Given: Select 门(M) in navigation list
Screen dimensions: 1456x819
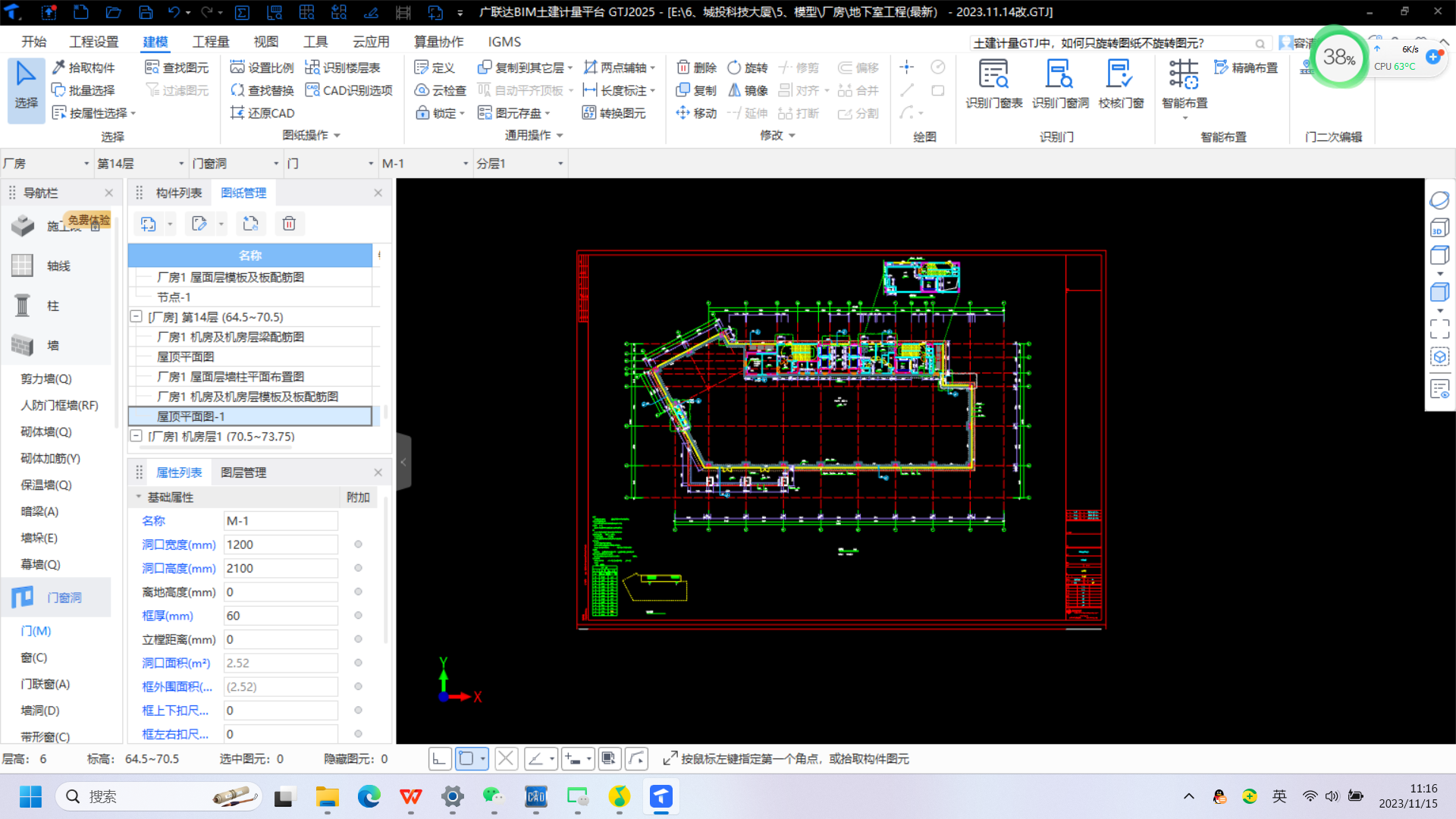Looking at the screenshot, I should [36, 630].
